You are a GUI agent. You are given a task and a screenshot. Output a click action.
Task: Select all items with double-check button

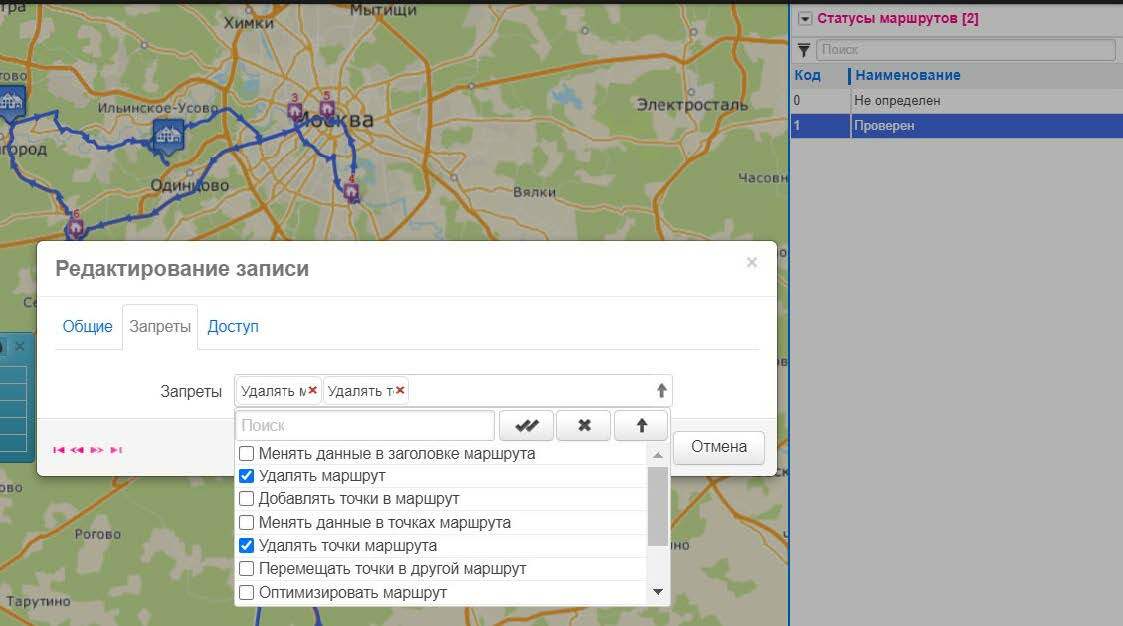coord(526,425)
